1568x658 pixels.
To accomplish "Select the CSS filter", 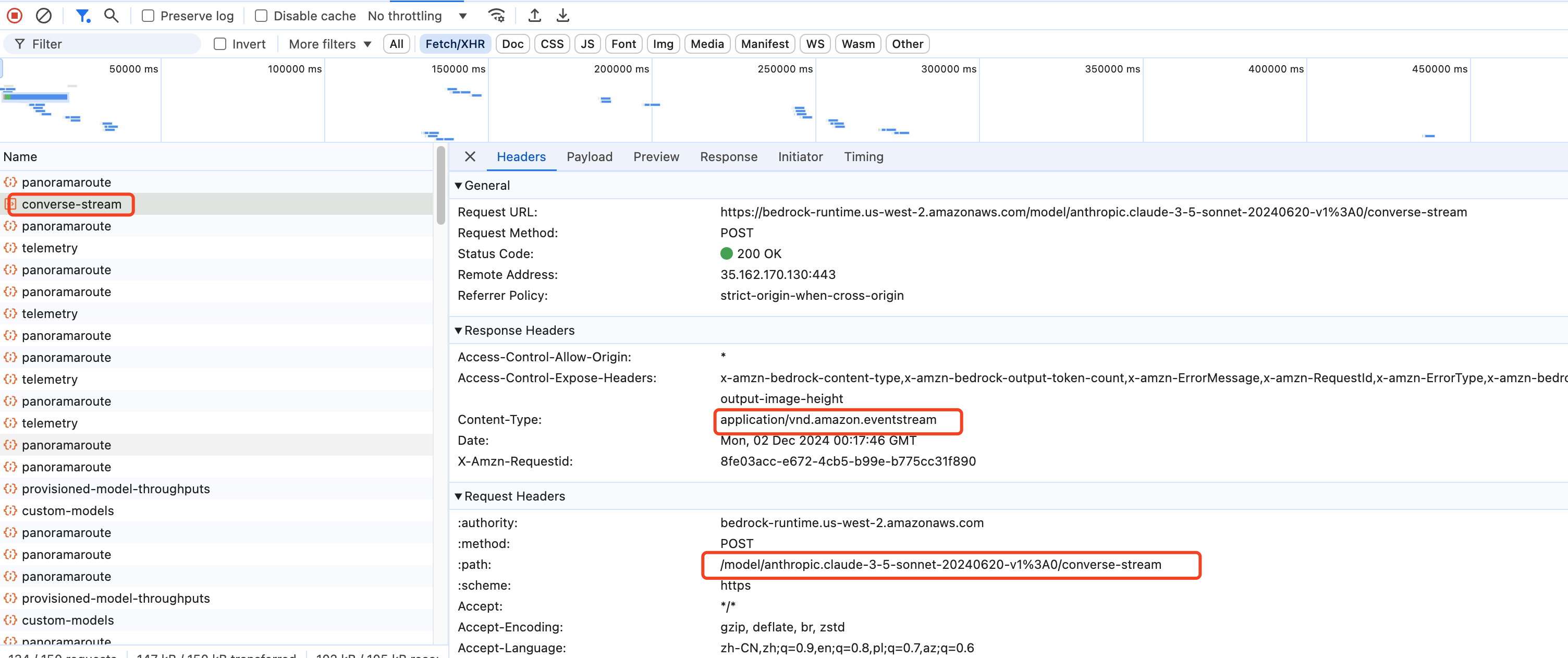I will click(552, 44).
